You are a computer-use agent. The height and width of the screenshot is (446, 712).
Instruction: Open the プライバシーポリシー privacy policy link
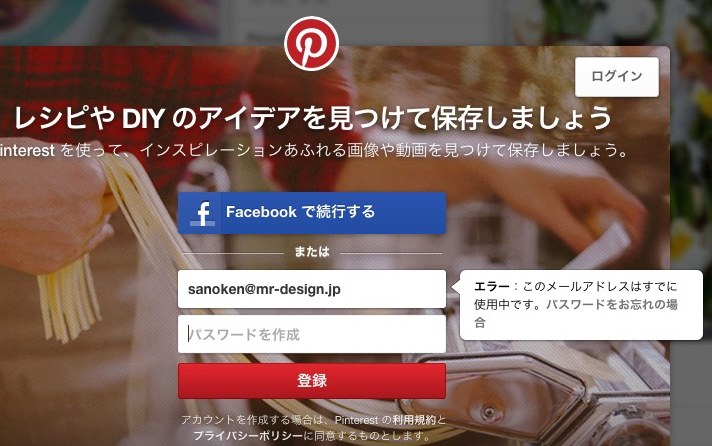(x=248, y=436)
